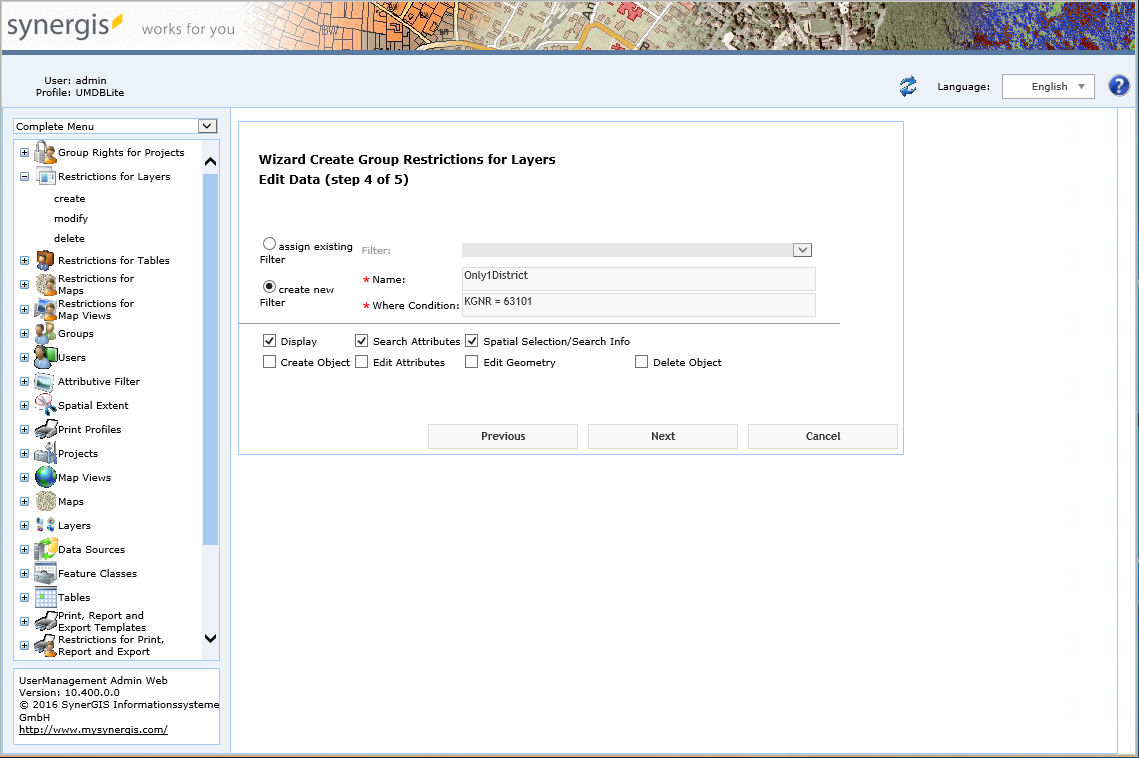The width and height of the screenshot is (1139, 758).
Task: Click the Map Views globe icon
Action: coord(44,477)
